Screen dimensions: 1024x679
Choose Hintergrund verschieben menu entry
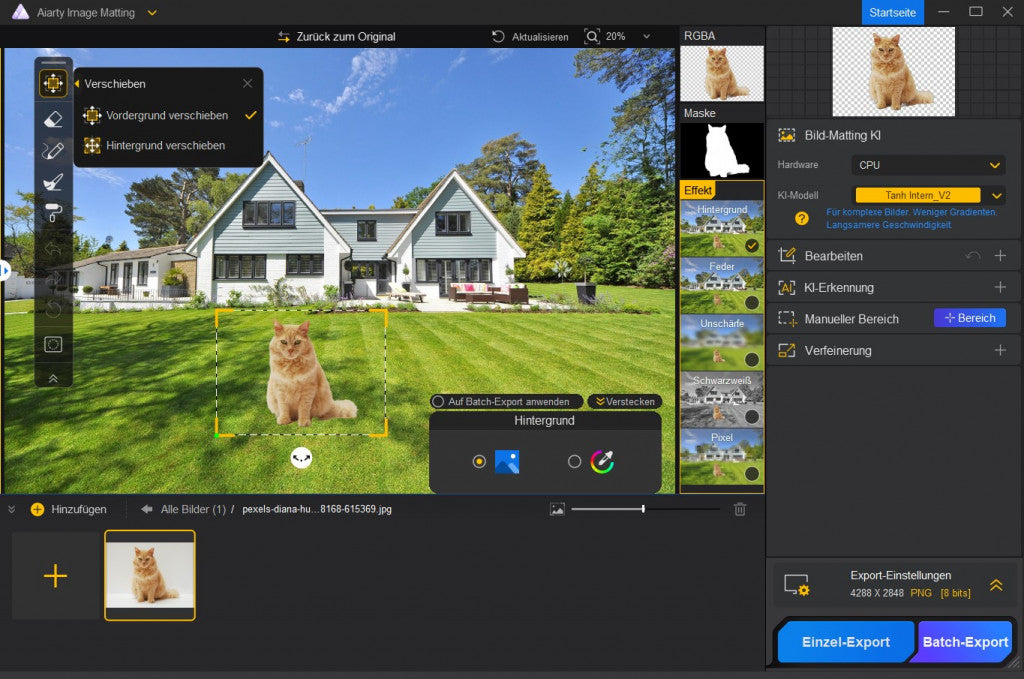pos(165,146)
